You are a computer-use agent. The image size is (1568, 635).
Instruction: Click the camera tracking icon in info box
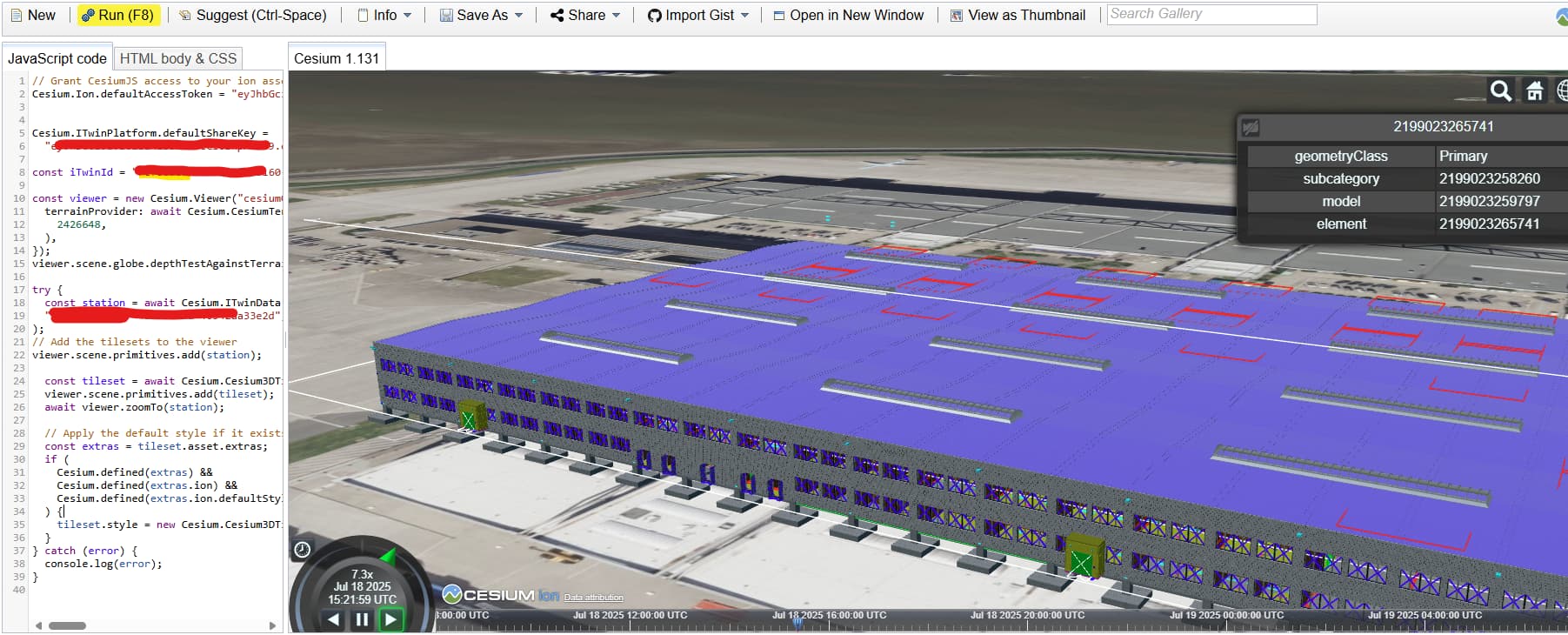pyautogui.click(x=1251, y=127)
